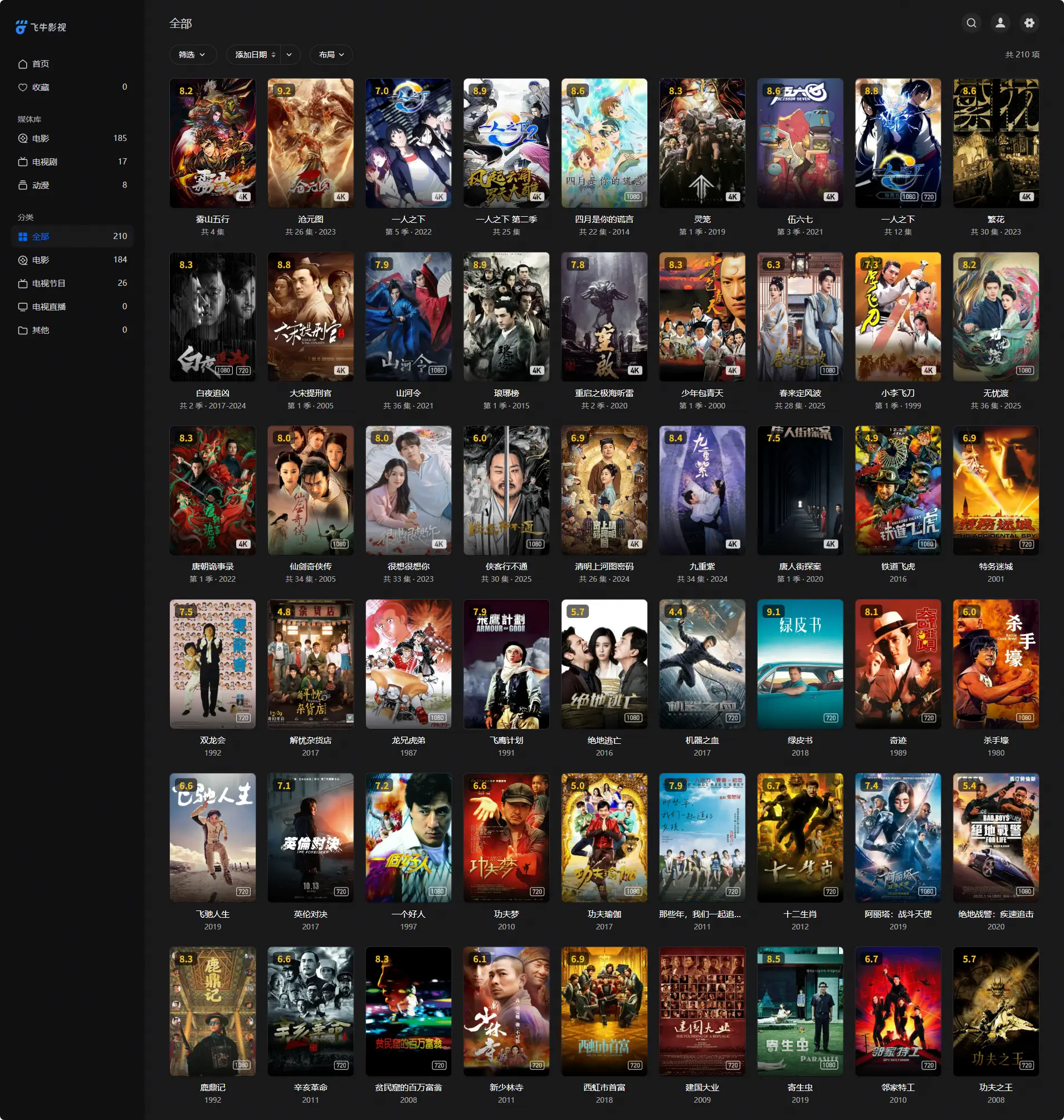Open the user account icon
Viewport: 1064px width, 1120px height.
pos(1000,23)
